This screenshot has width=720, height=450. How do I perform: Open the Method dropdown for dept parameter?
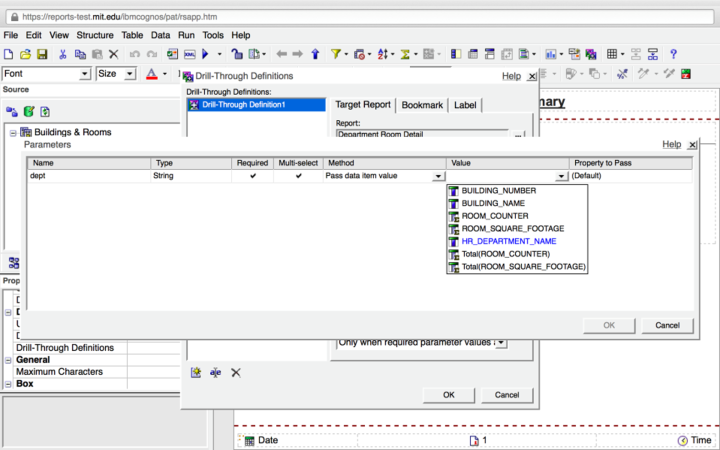pyautogui.click(x=438, y=176)
